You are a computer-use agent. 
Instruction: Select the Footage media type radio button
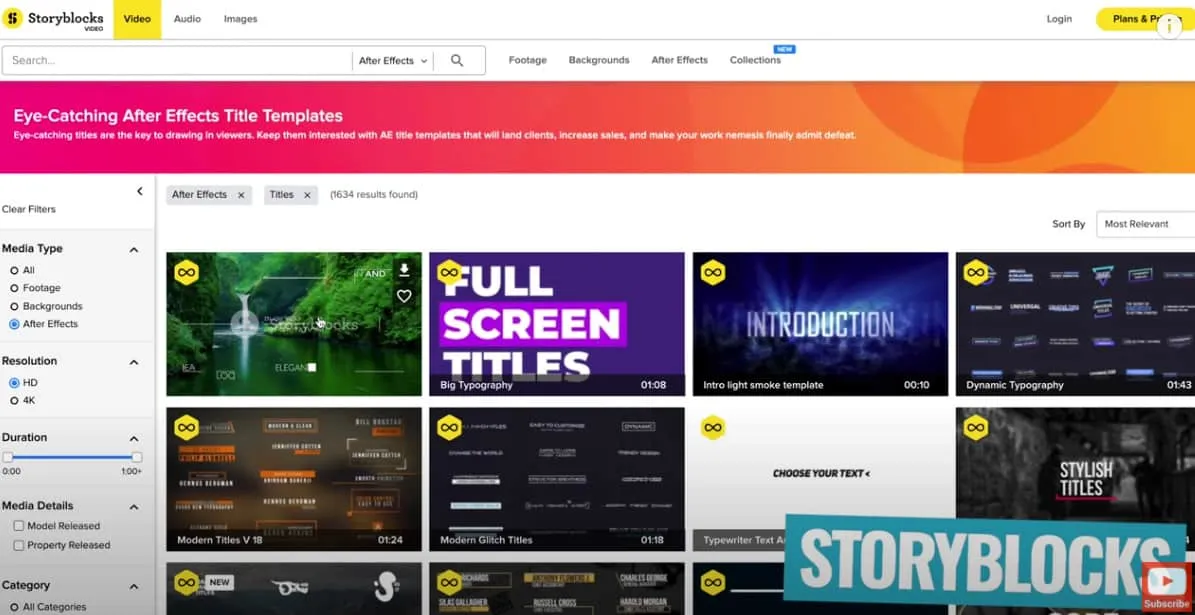[14, 288]
